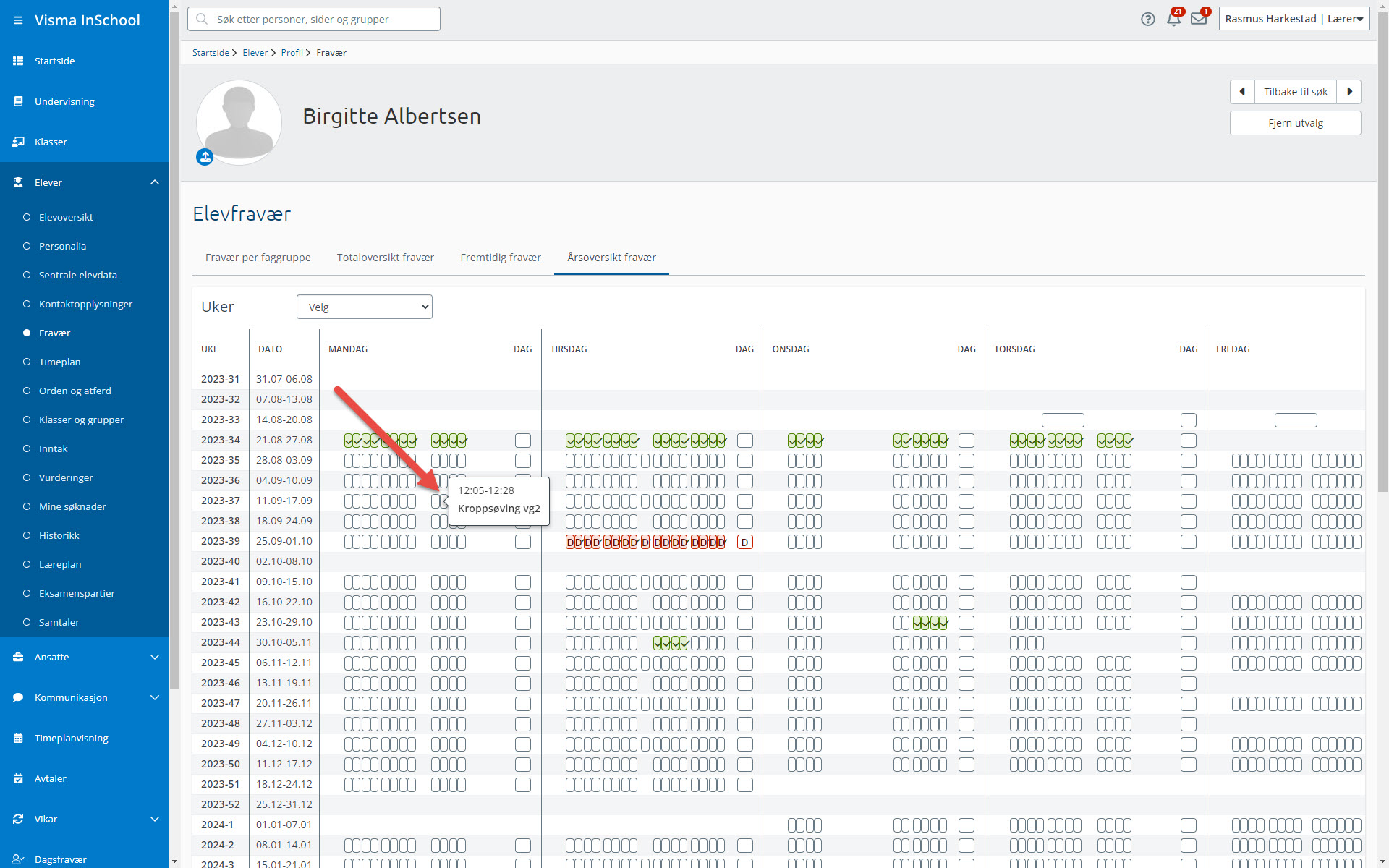The width and height of the screenshot is (1389, 868).
Task: Click the Kommunikasjon speech bubble icon
Action: point(18,697)
